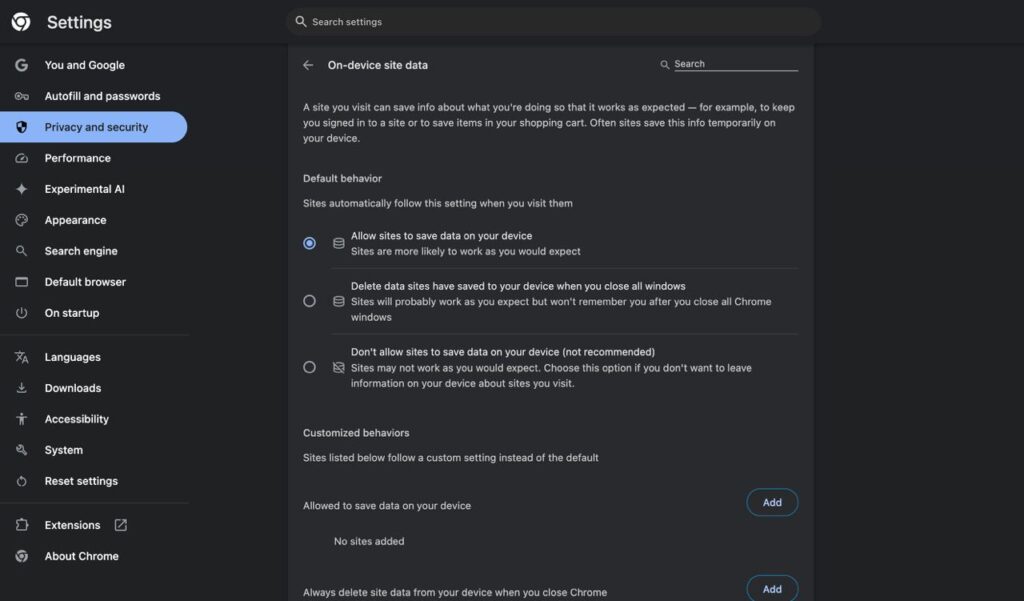Click the database icon beside Delete data sites have saved
The width and height of the screenshot is (1024, 601).
click(x=338, y=301)
